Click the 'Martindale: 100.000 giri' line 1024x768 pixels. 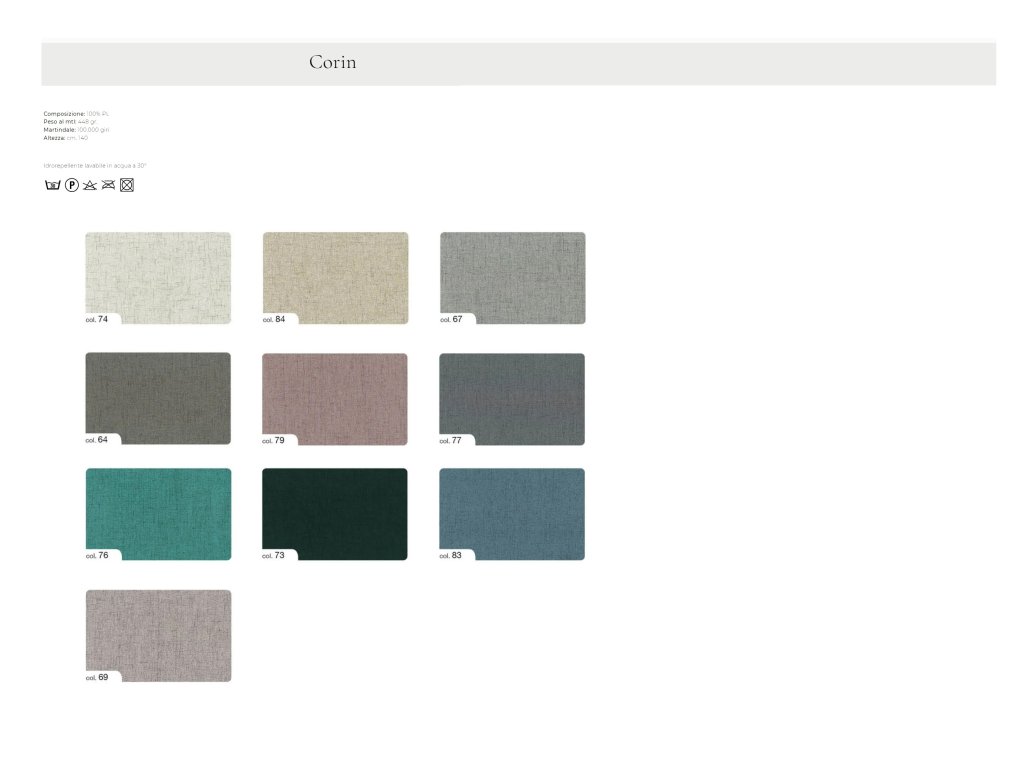(76, 130)
